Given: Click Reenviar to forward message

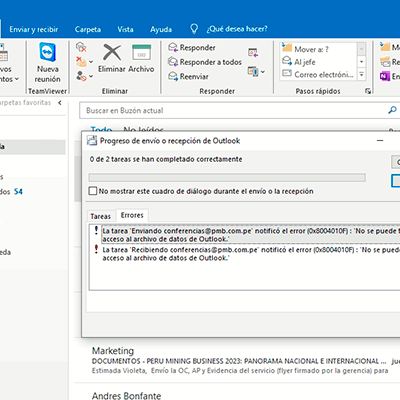Looking at the screenshot, I should (188, 76).
